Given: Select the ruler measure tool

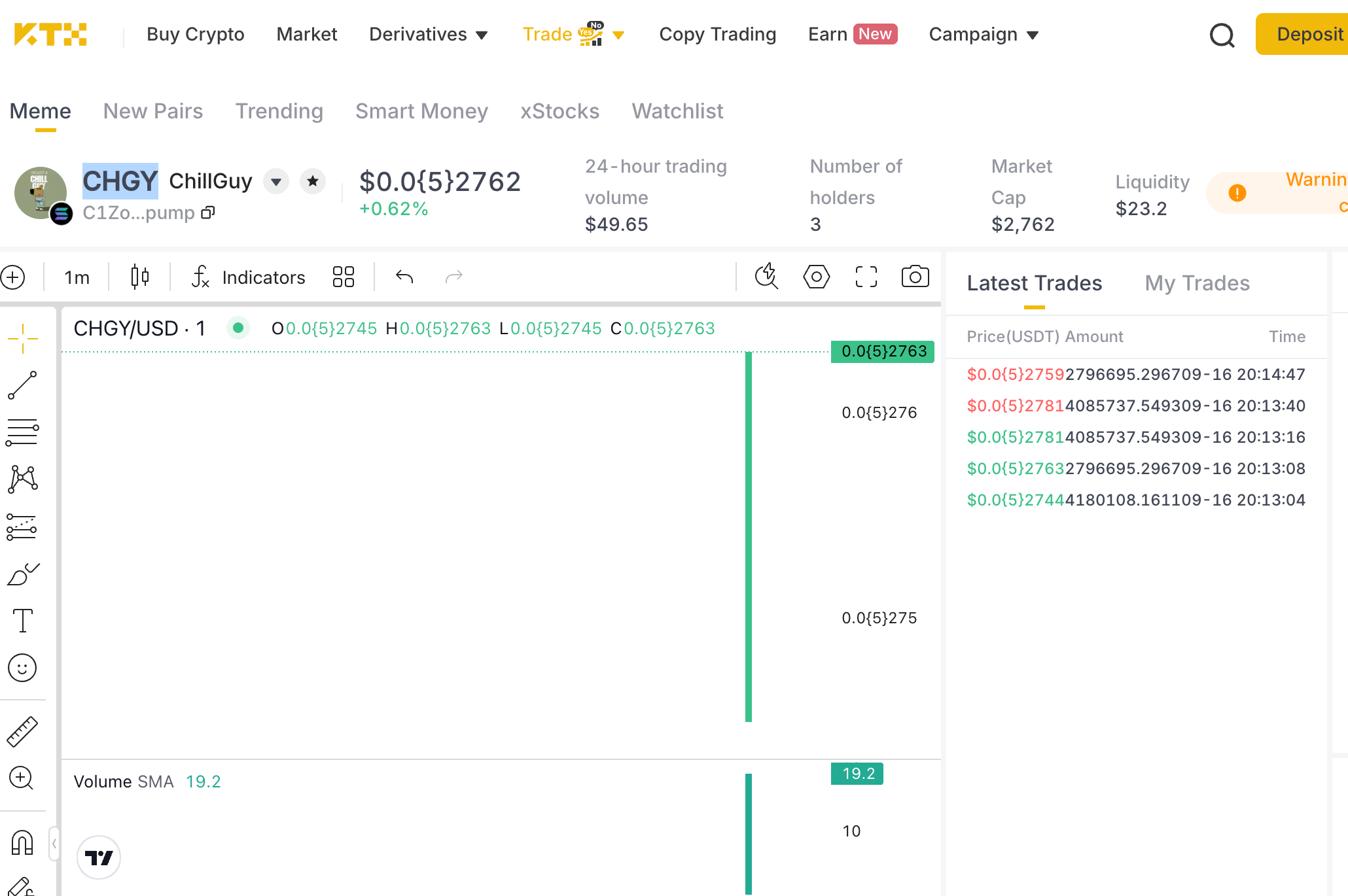Looking at the screenshot, I should point(22,731).
